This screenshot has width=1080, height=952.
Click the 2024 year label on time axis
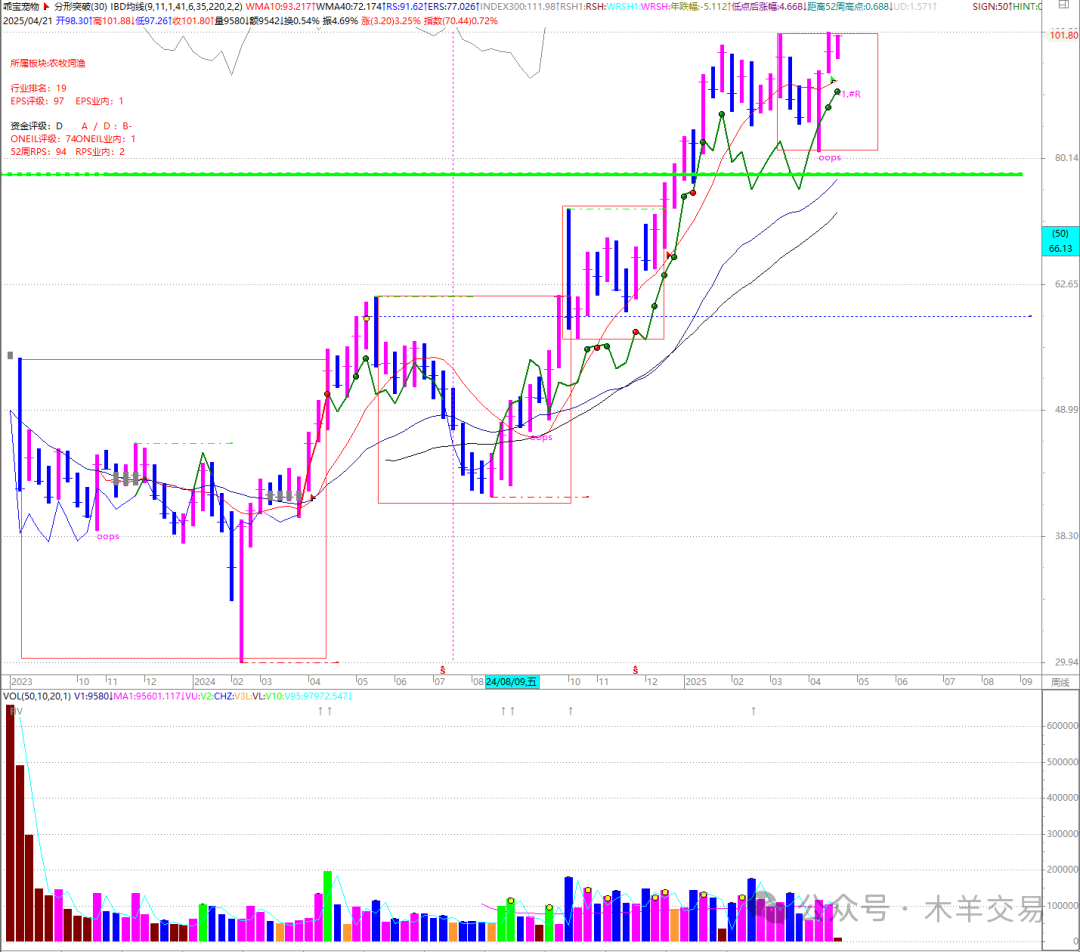coord(205,682)
